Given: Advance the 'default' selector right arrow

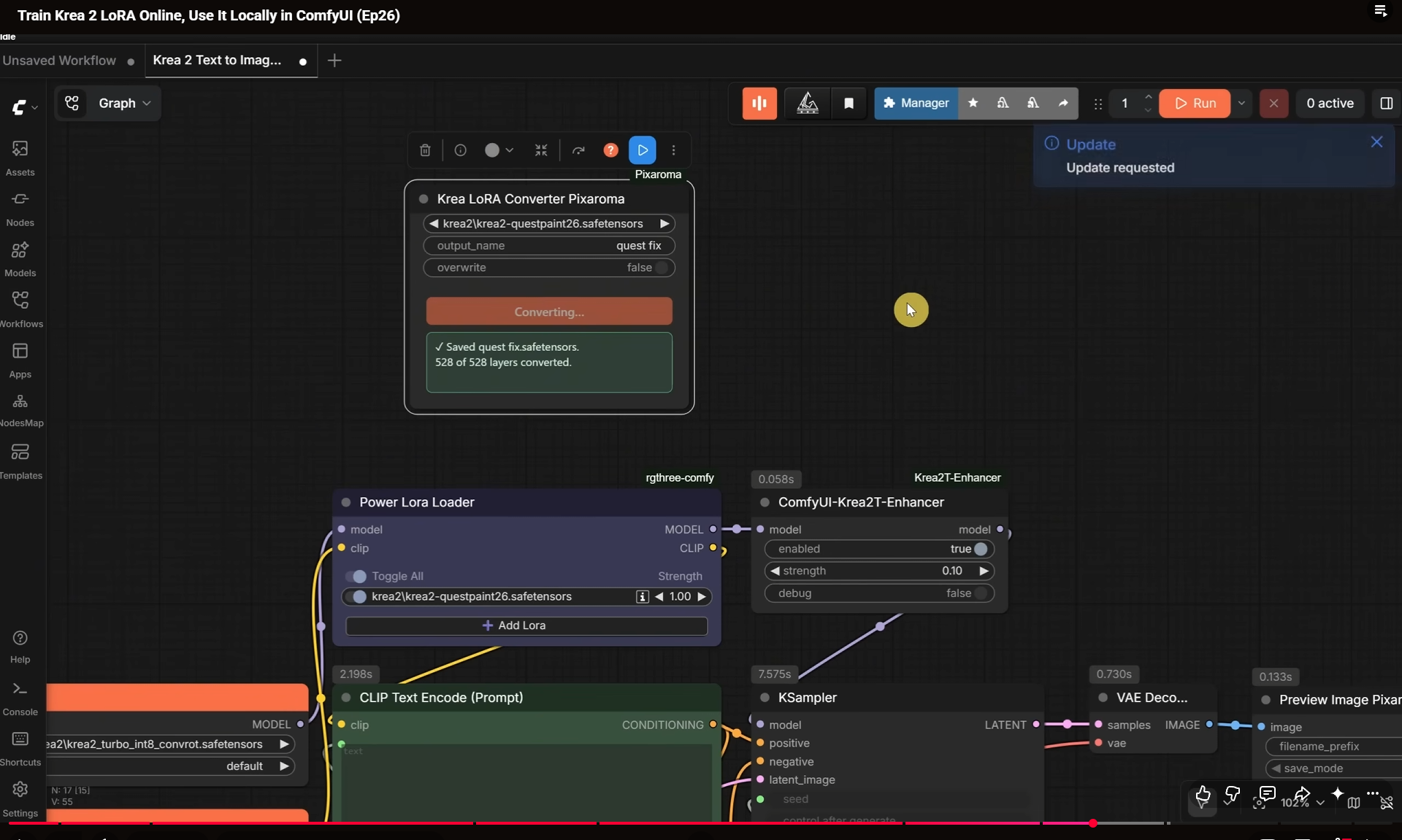Looking at the screenshot, I should tap(284, 766).
